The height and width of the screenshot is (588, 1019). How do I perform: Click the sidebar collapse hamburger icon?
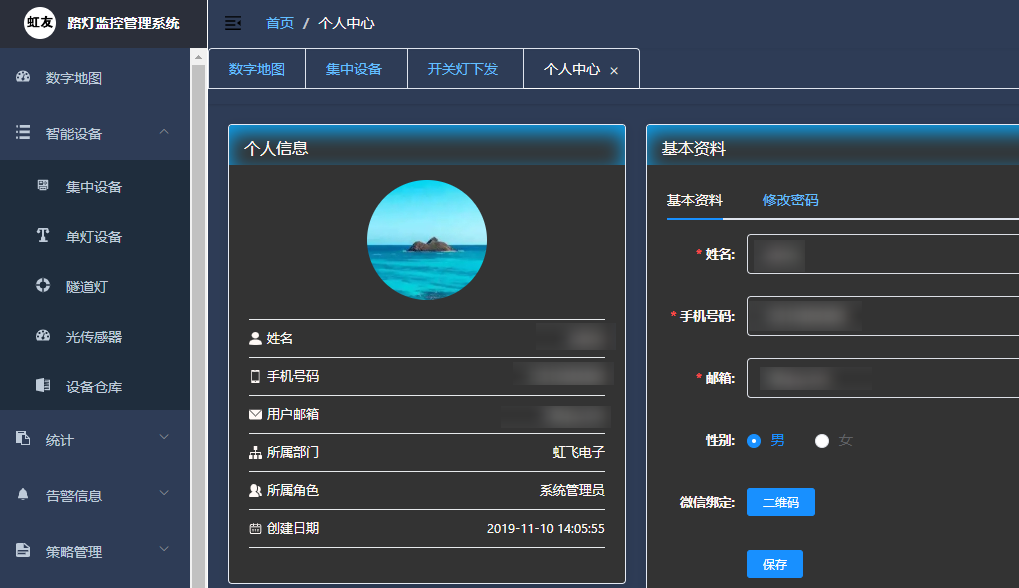(x=233, y=23)
